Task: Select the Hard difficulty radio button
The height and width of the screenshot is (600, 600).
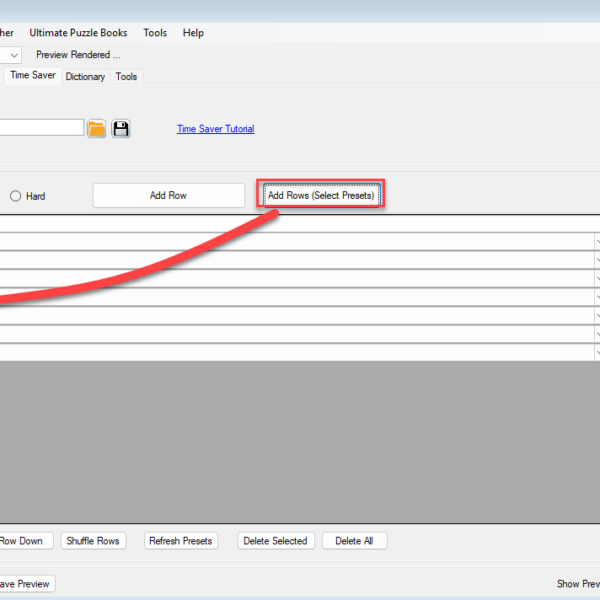Action: pos(16,196)
